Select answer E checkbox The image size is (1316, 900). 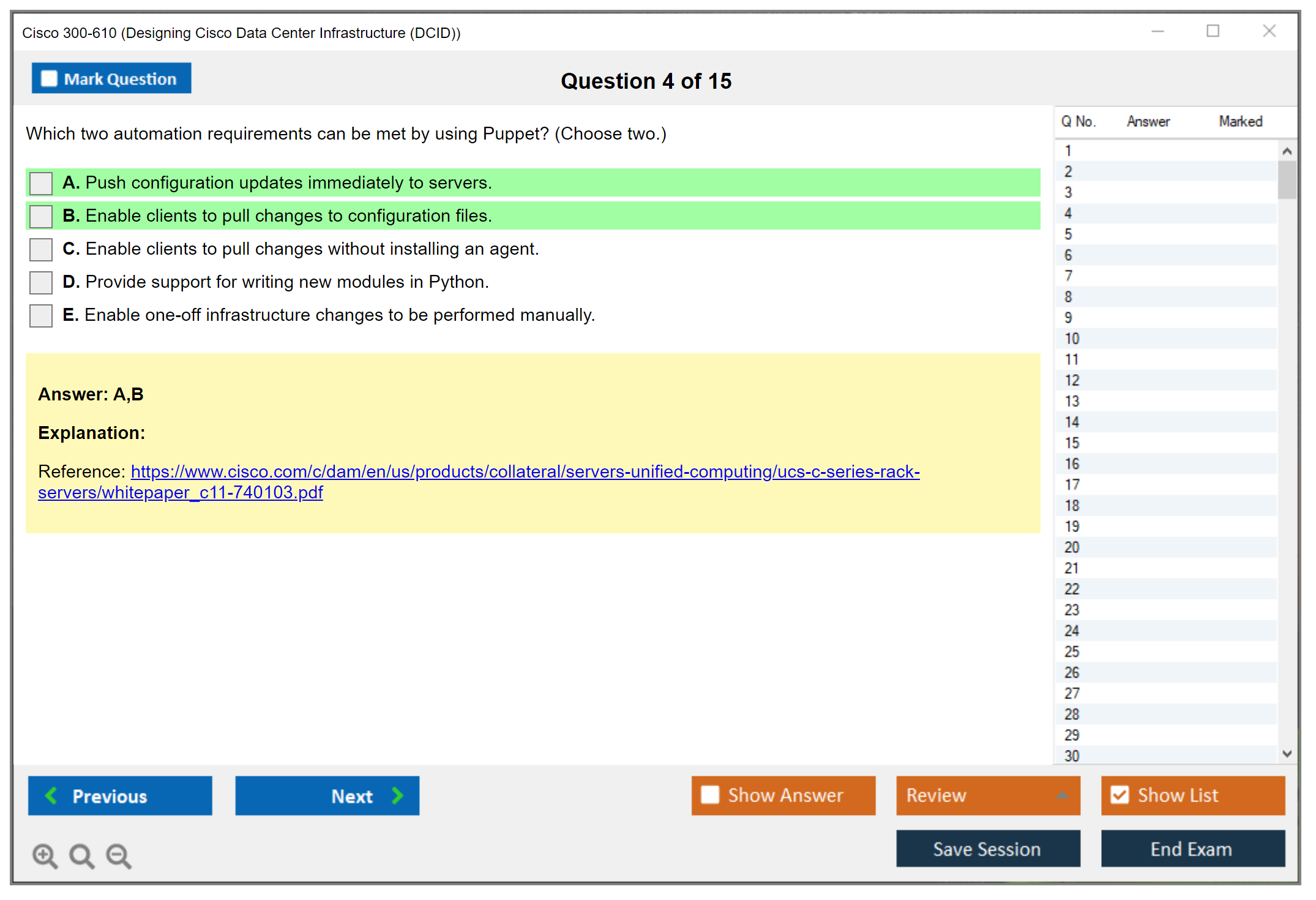click(41, 315)
